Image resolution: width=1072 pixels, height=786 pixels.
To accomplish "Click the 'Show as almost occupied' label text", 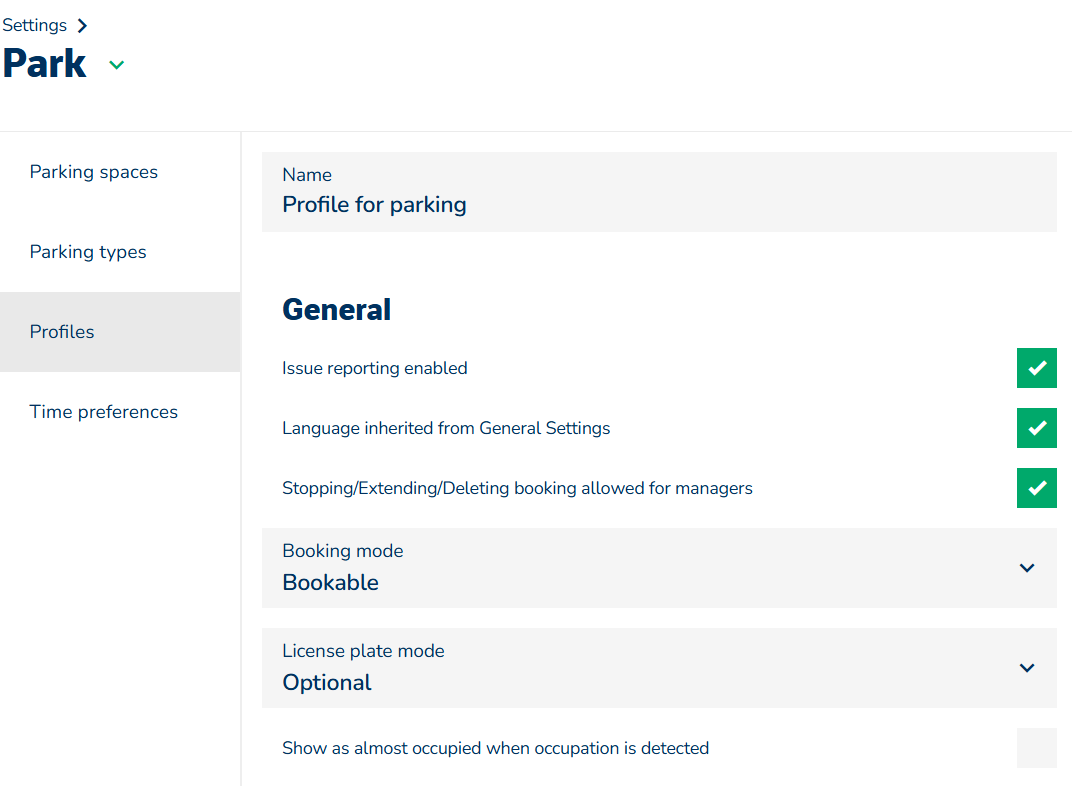I will tap(495, 748).
